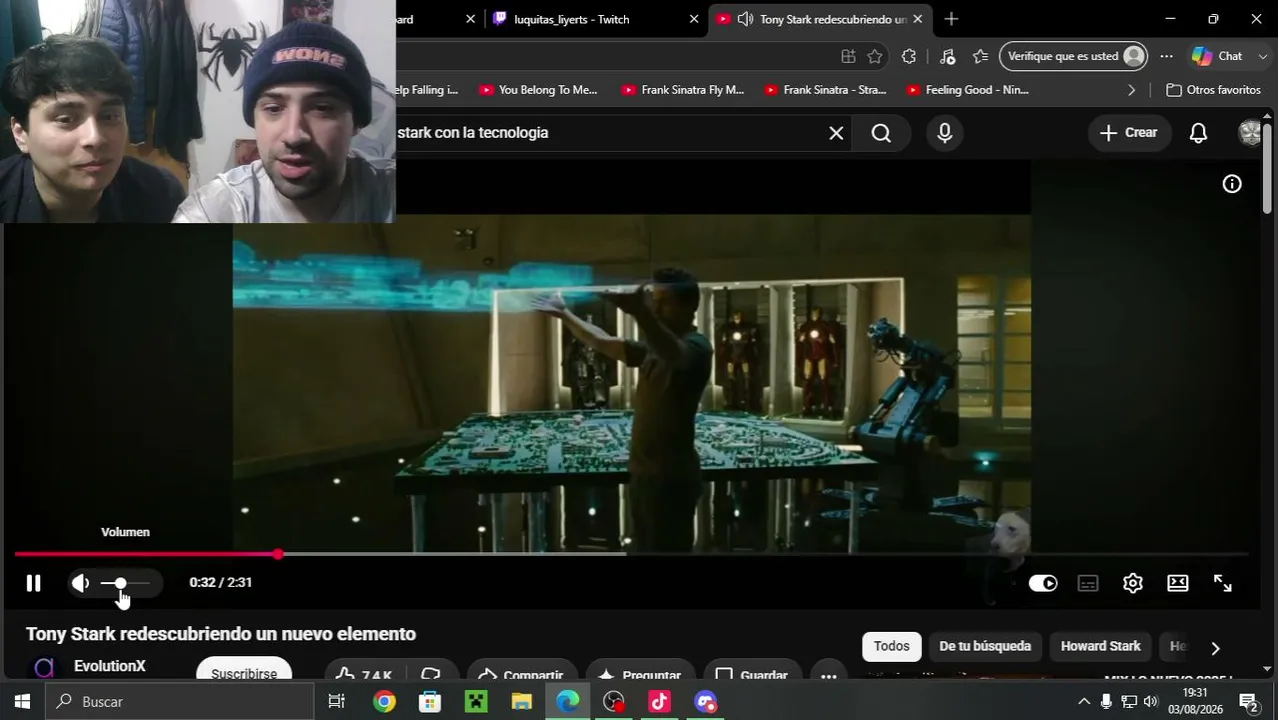1278x720 pixels.
Task: Close the luquitas_liyerts Twitch tab
Action: click(694, 19)
